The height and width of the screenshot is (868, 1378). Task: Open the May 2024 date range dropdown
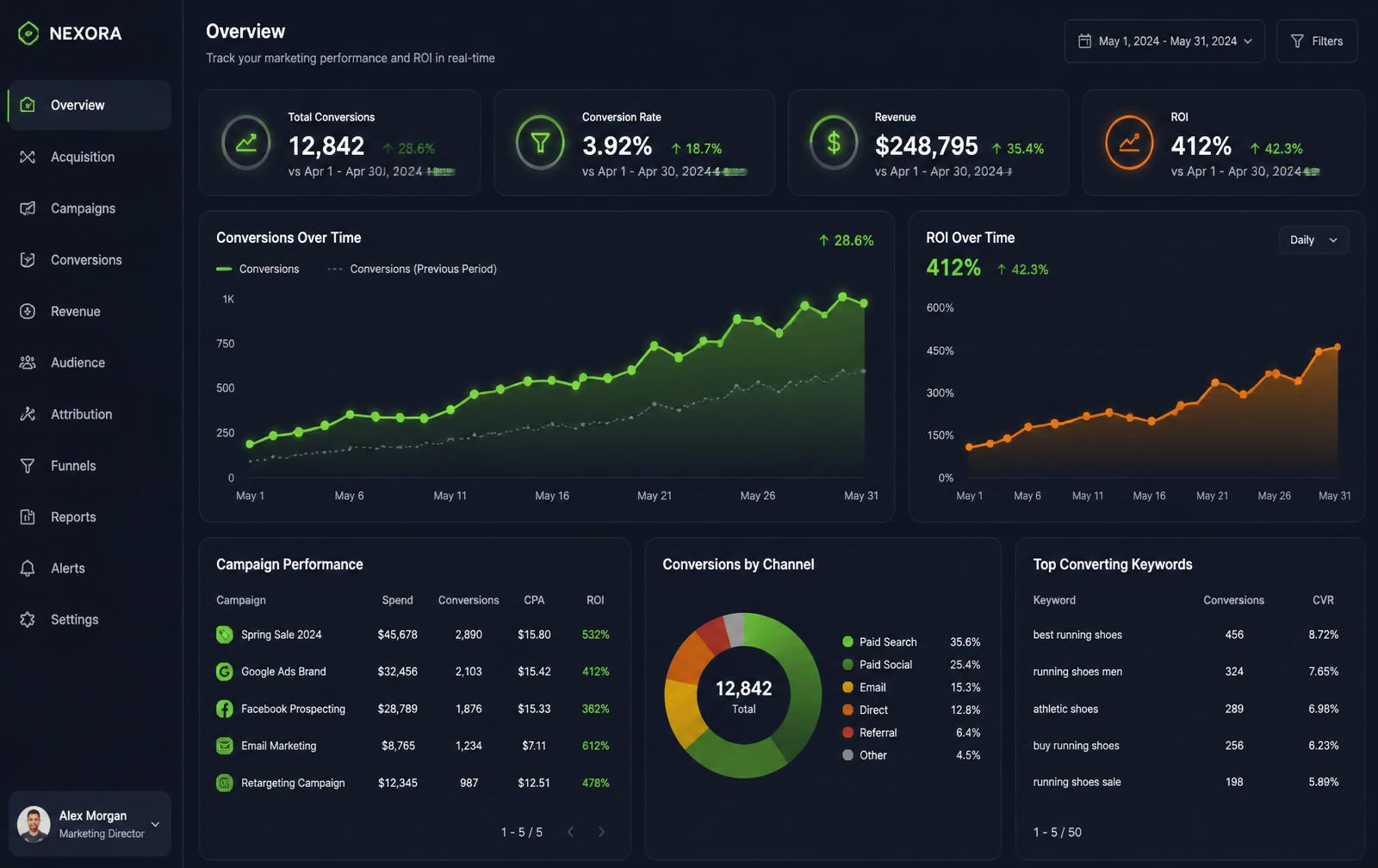1164,41
